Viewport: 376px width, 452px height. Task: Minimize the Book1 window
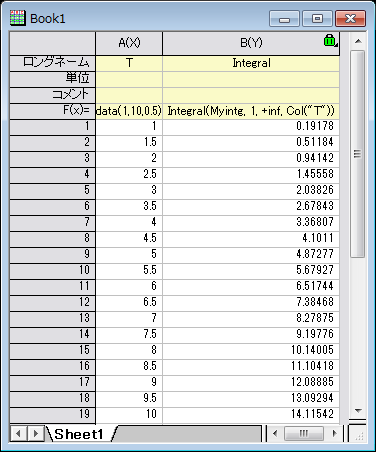click(284, 19)
